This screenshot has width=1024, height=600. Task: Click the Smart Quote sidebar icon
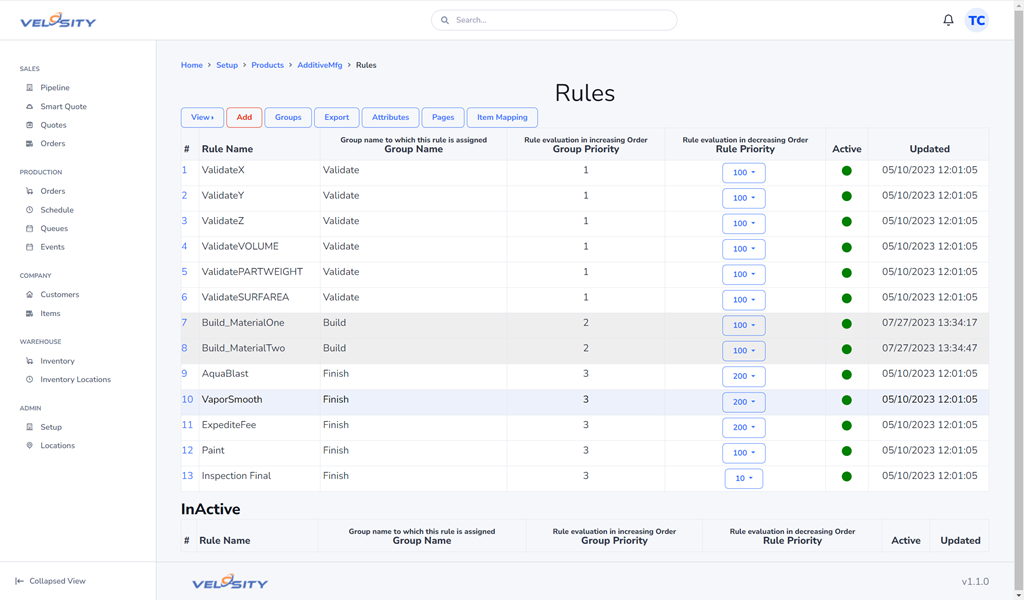(x=29, y=106)
